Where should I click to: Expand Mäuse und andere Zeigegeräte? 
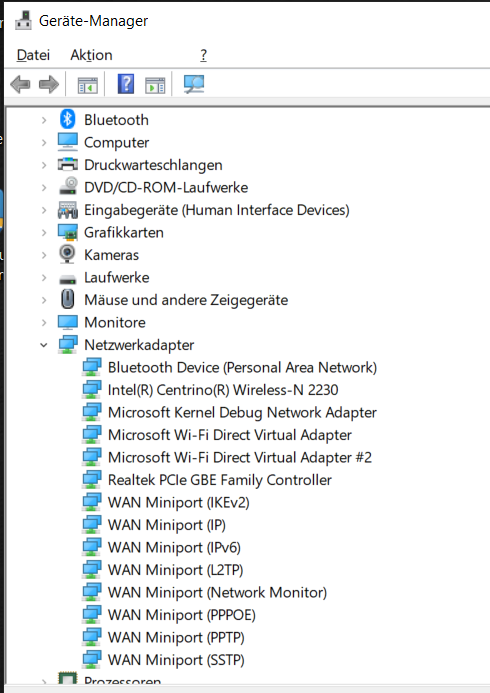coord(44,300)
